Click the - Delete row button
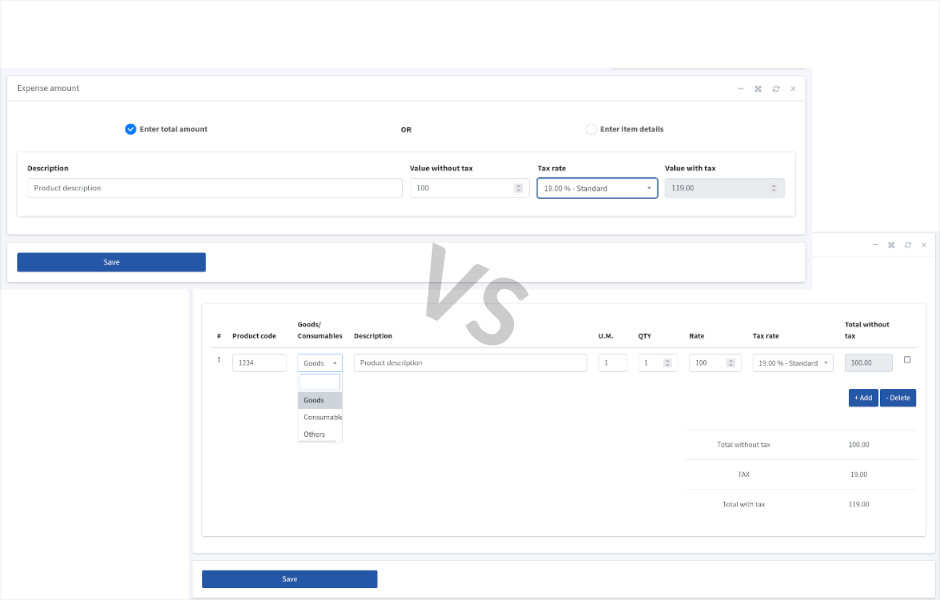The width and height of the screenshot is (940, 600). point(897,398)
